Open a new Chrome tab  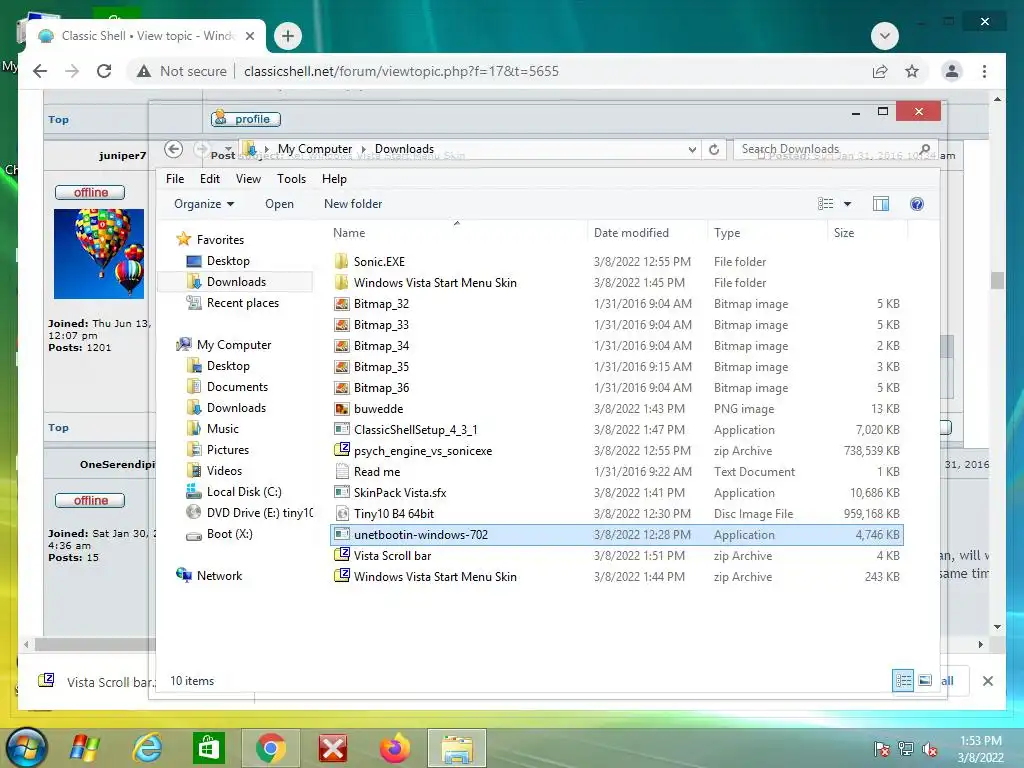click(x=288, y=36)
